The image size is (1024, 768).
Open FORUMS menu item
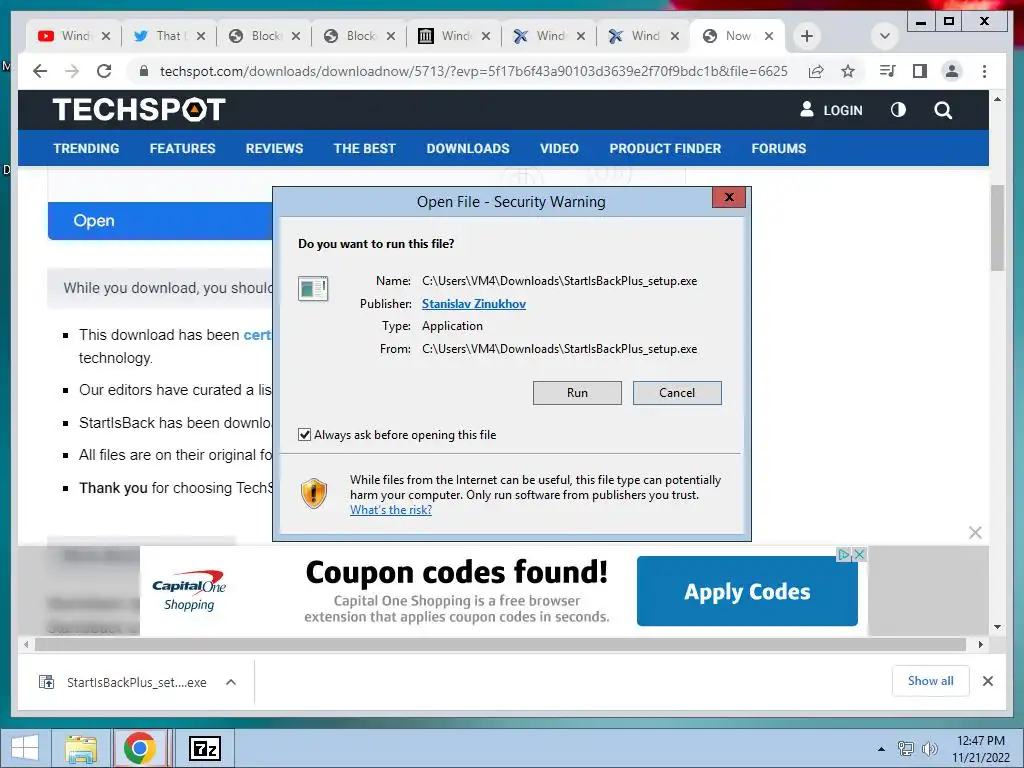(x=778, y=148)
